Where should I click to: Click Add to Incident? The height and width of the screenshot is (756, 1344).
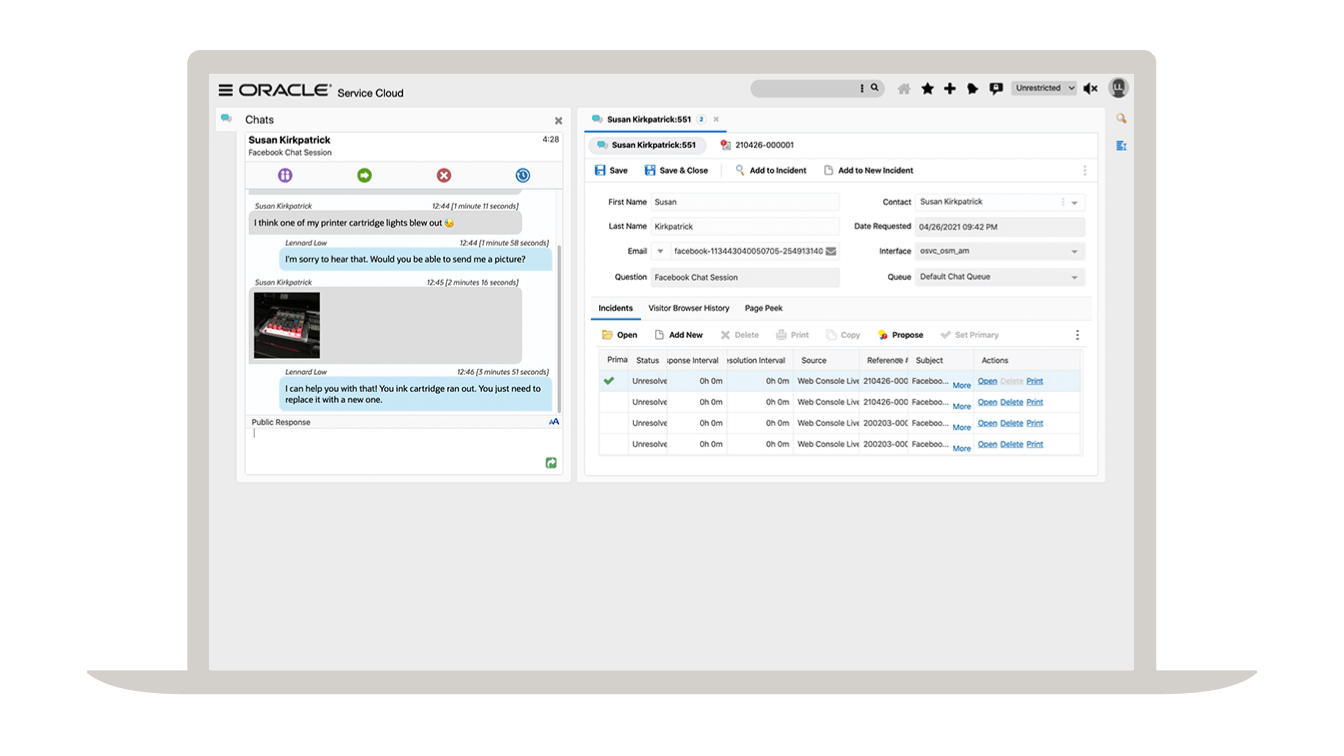(x=771, y=171)
